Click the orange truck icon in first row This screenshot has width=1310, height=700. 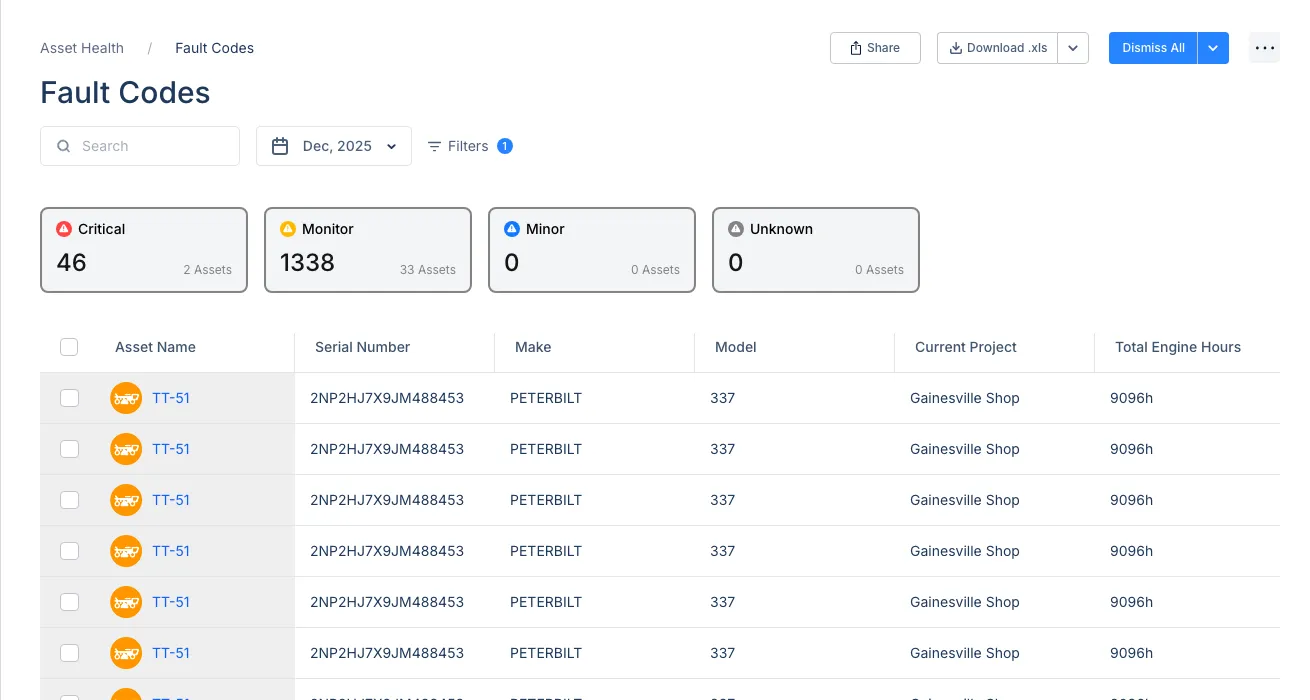point(126,398)
